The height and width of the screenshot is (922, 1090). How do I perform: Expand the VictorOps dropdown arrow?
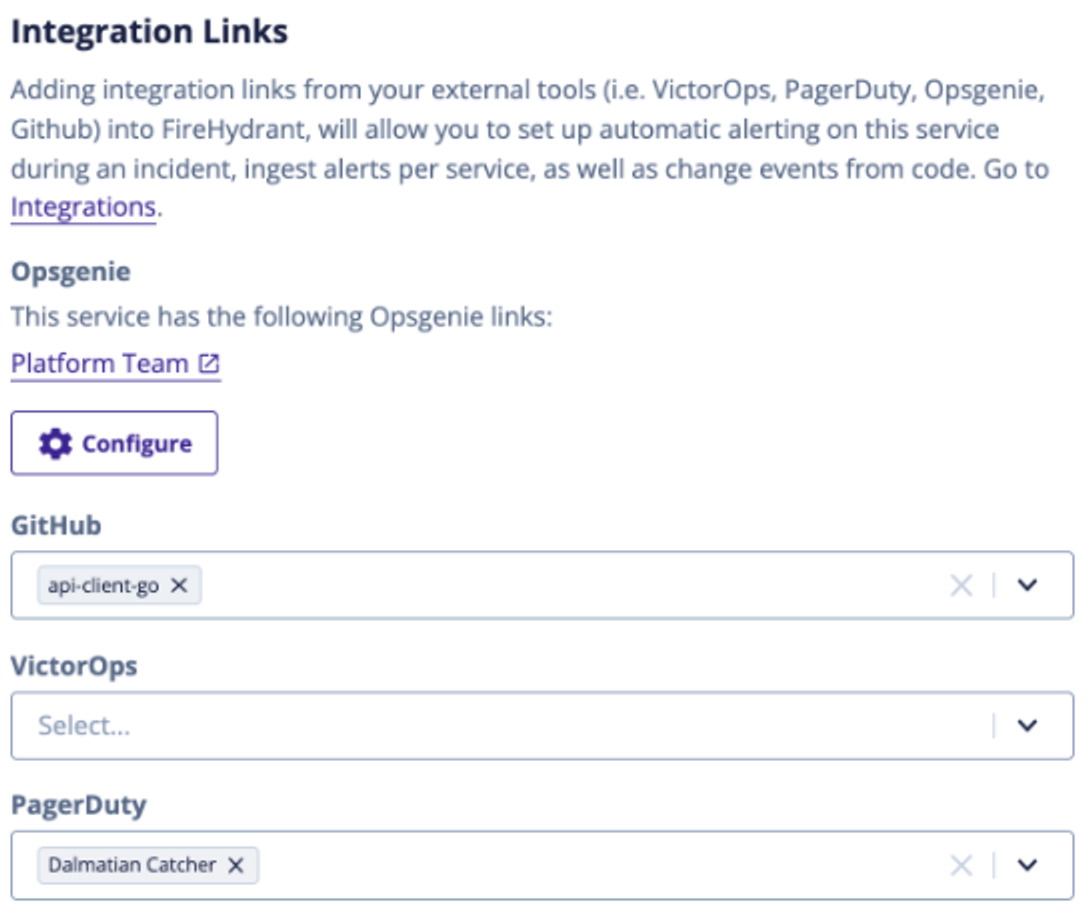pos(1027,726)
